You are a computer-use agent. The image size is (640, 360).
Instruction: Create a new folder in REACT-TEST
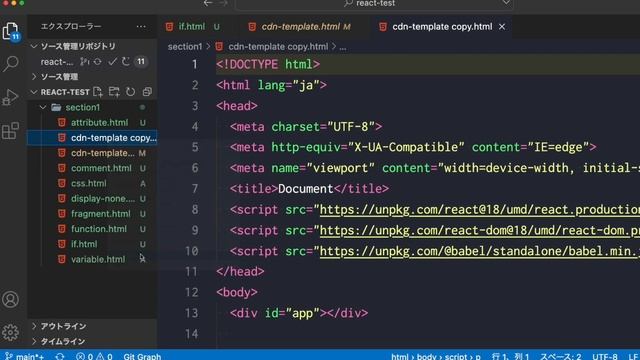pyautogui.click(x=114, y=92)
